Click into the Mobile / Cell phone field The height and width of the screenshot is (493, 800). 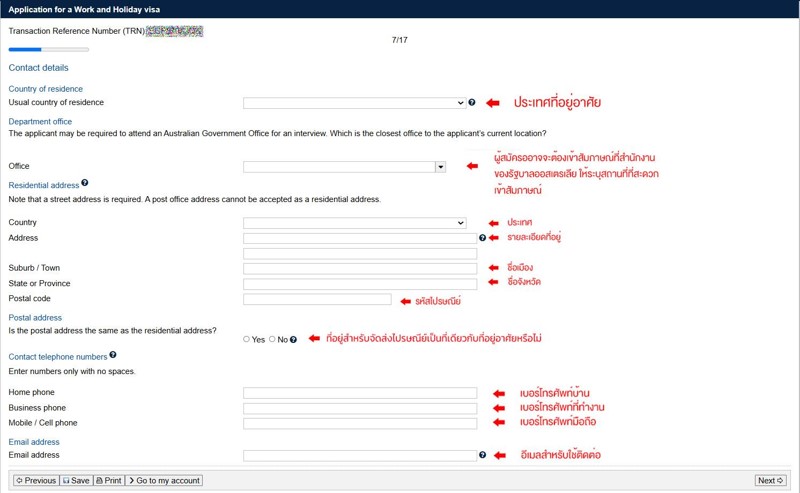[x=360, y=424]
